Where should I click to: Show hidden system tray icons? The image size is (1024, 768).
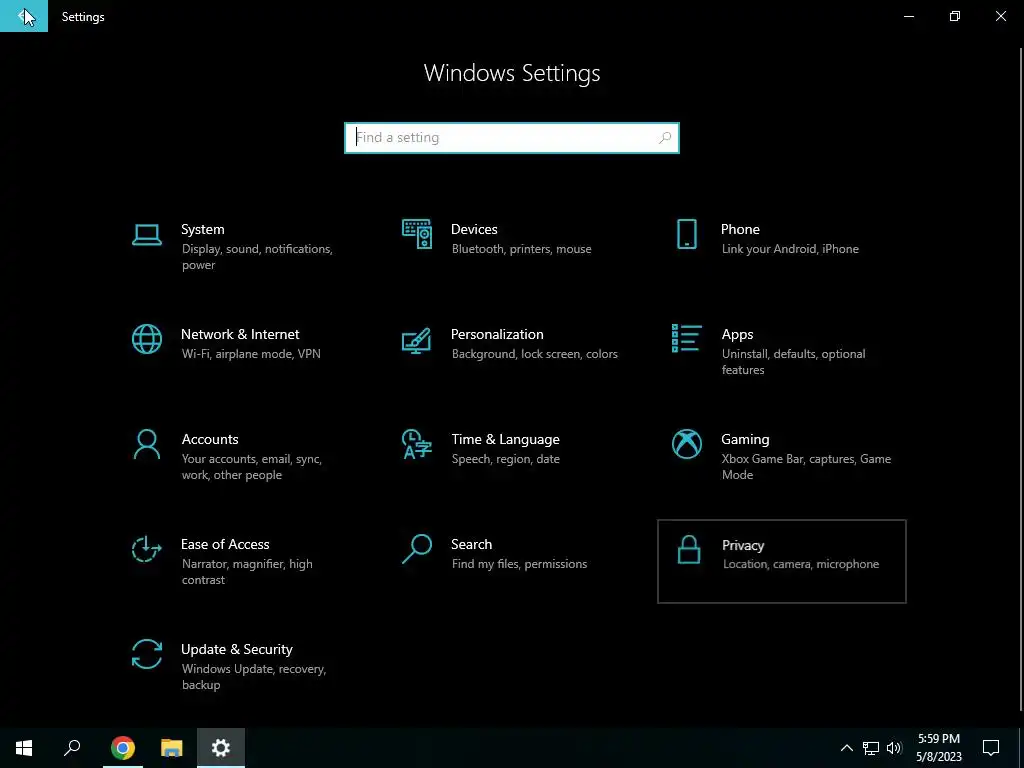coord(846,748)
